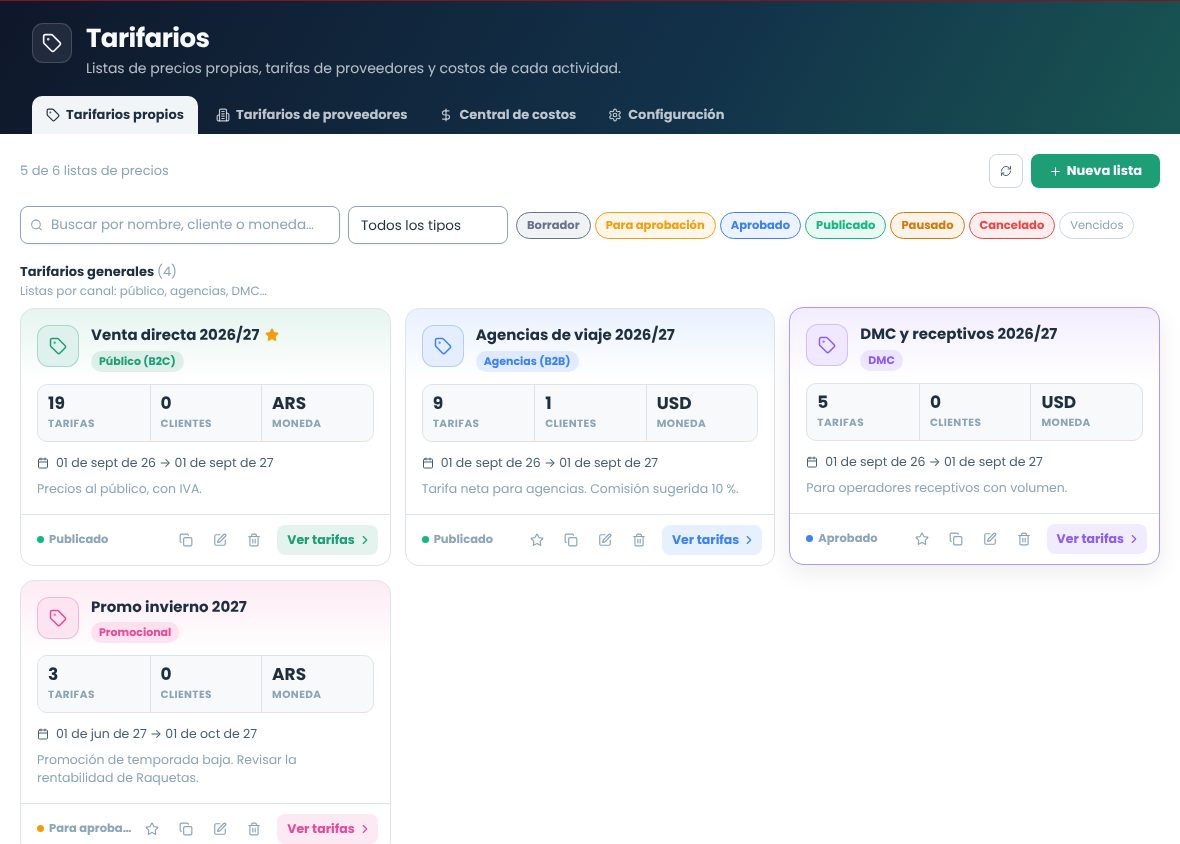Delete the DMC y receptivos 2026/27 list
Image resolution: width=1180 pixels, height=844 pixels.
[1024, 539]
